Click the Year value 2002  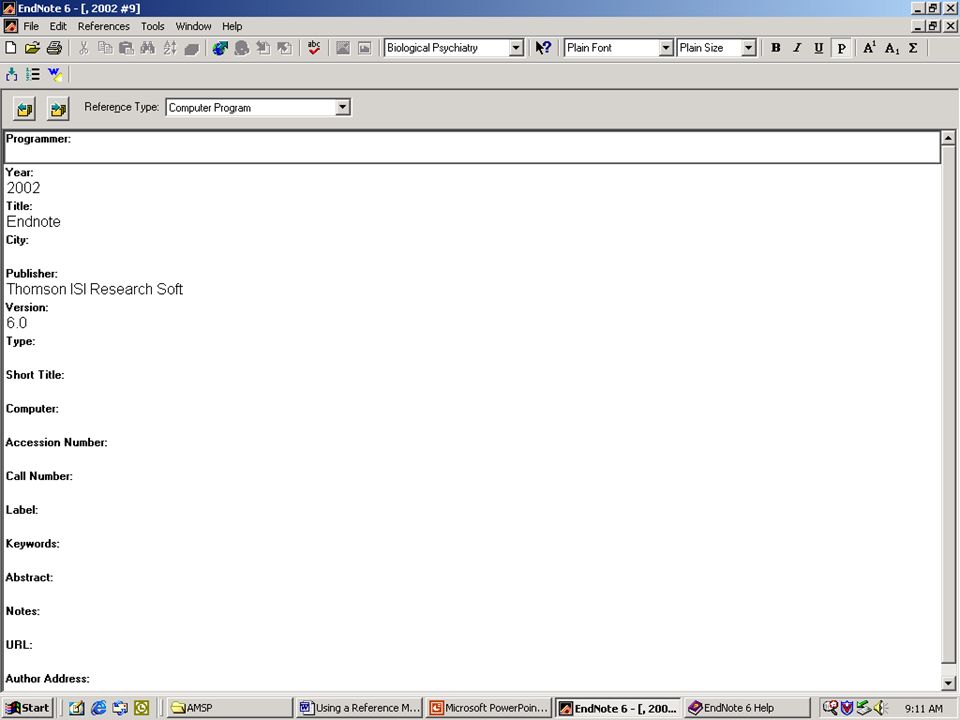pyautogui.click(x=23, y=188)
